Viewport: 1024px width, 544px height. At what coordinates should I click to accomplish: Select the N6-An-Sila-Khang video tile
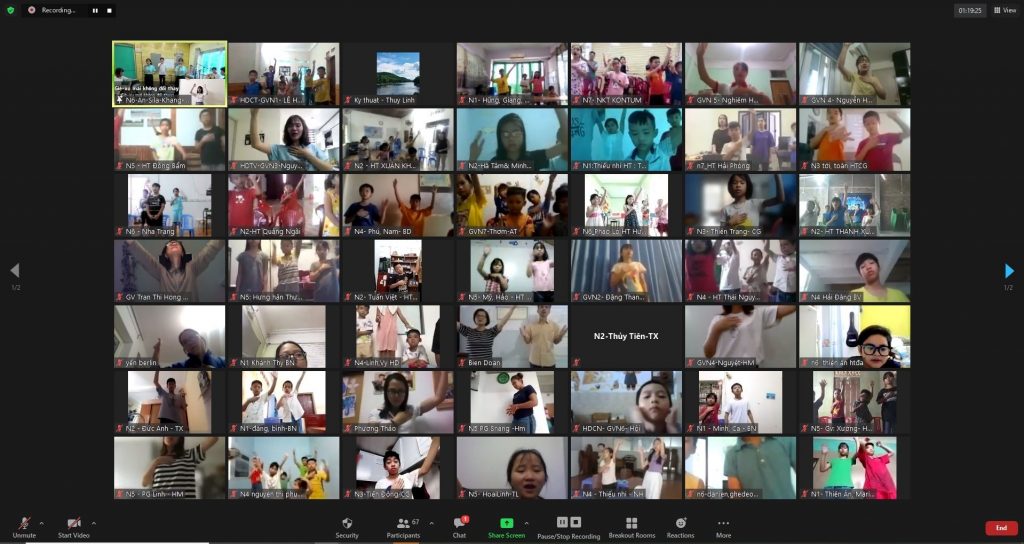[170, 74]
